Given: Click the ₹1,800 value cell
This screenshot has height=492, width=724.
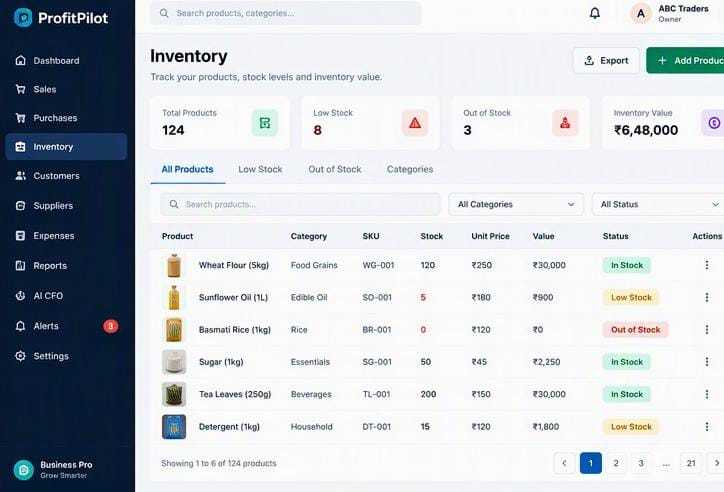Looking at the screenshot, I should coord(546,426).
